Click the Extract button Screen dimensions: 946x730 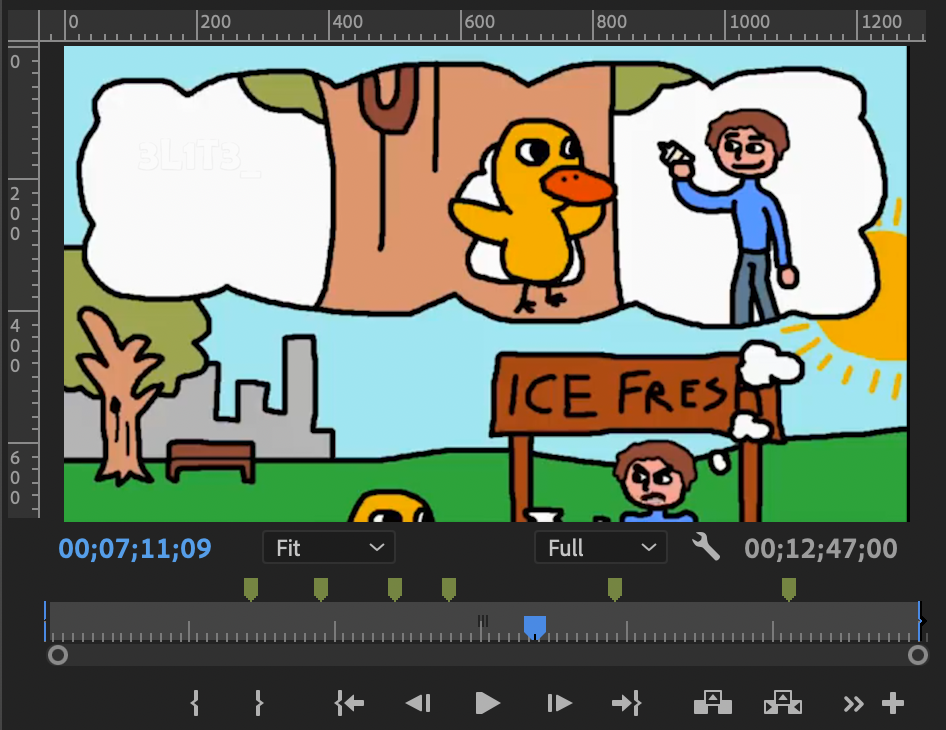[x=783, y=703]
